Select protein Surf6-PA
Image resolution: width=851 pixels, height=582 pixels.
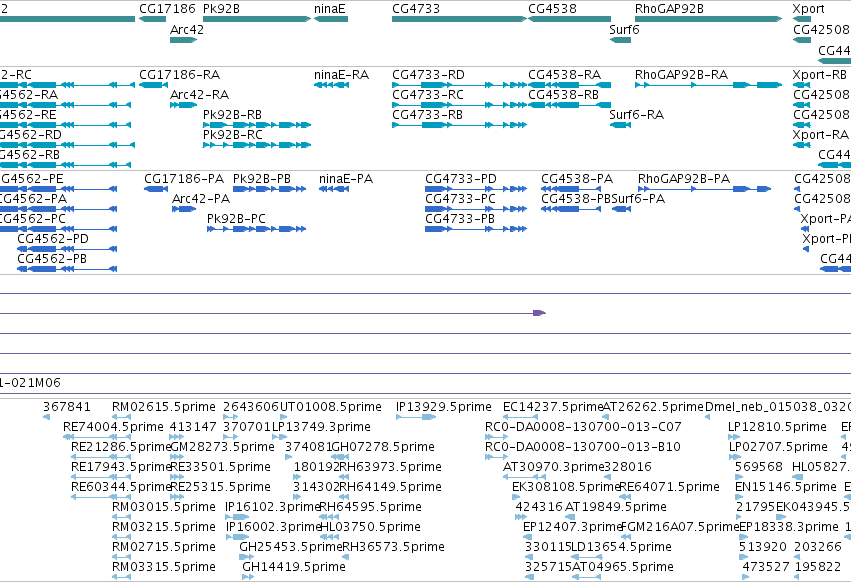point(638,199)
